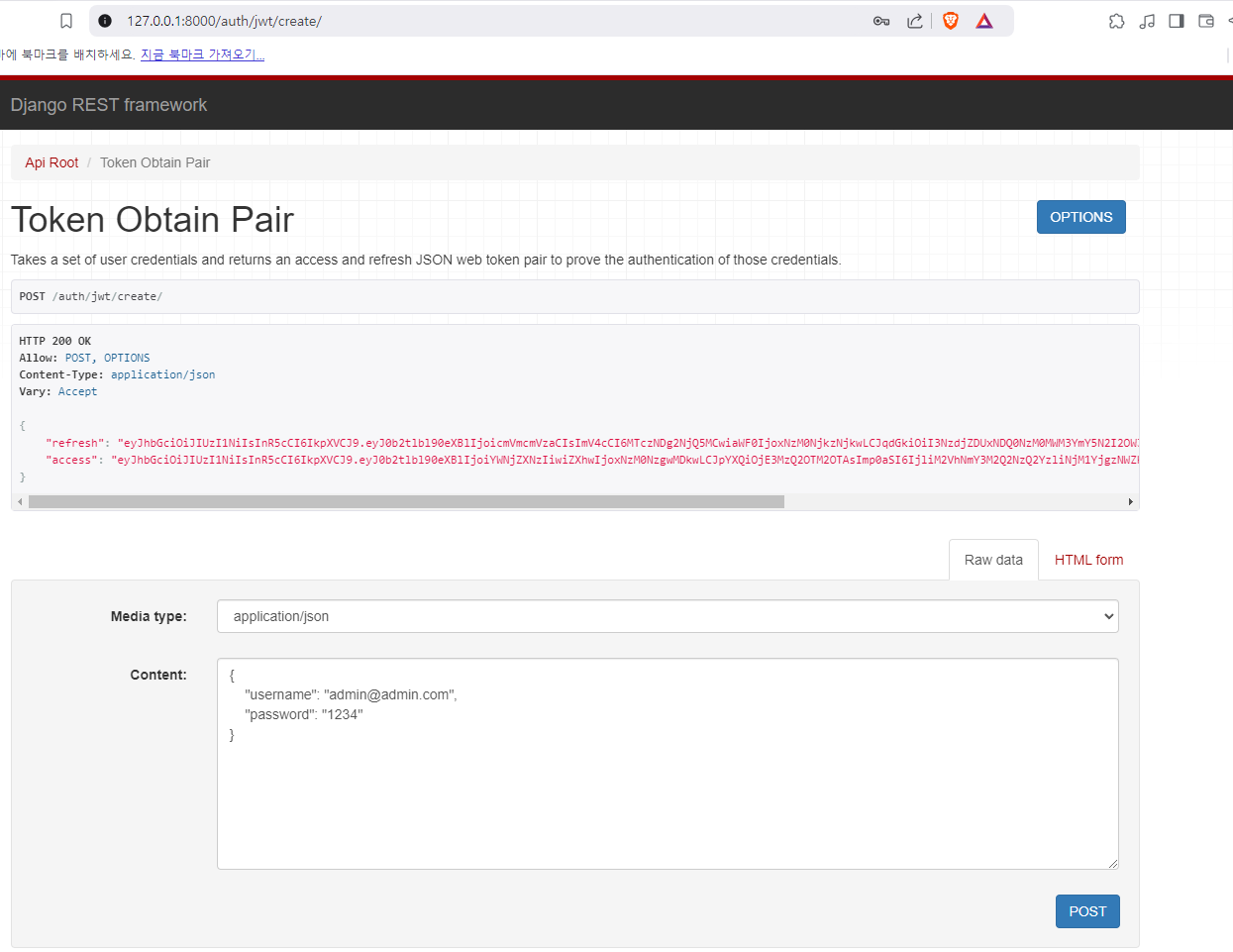Open the bookmark import link
Screen dimensions: 1233x952
(202, 54)
